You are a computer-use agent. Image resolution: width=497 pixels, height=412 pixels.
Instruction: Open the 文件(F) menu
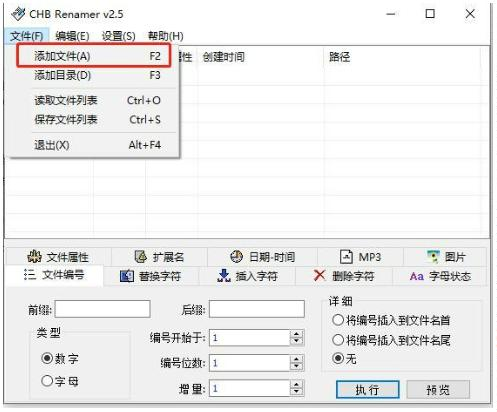point(27,36)
